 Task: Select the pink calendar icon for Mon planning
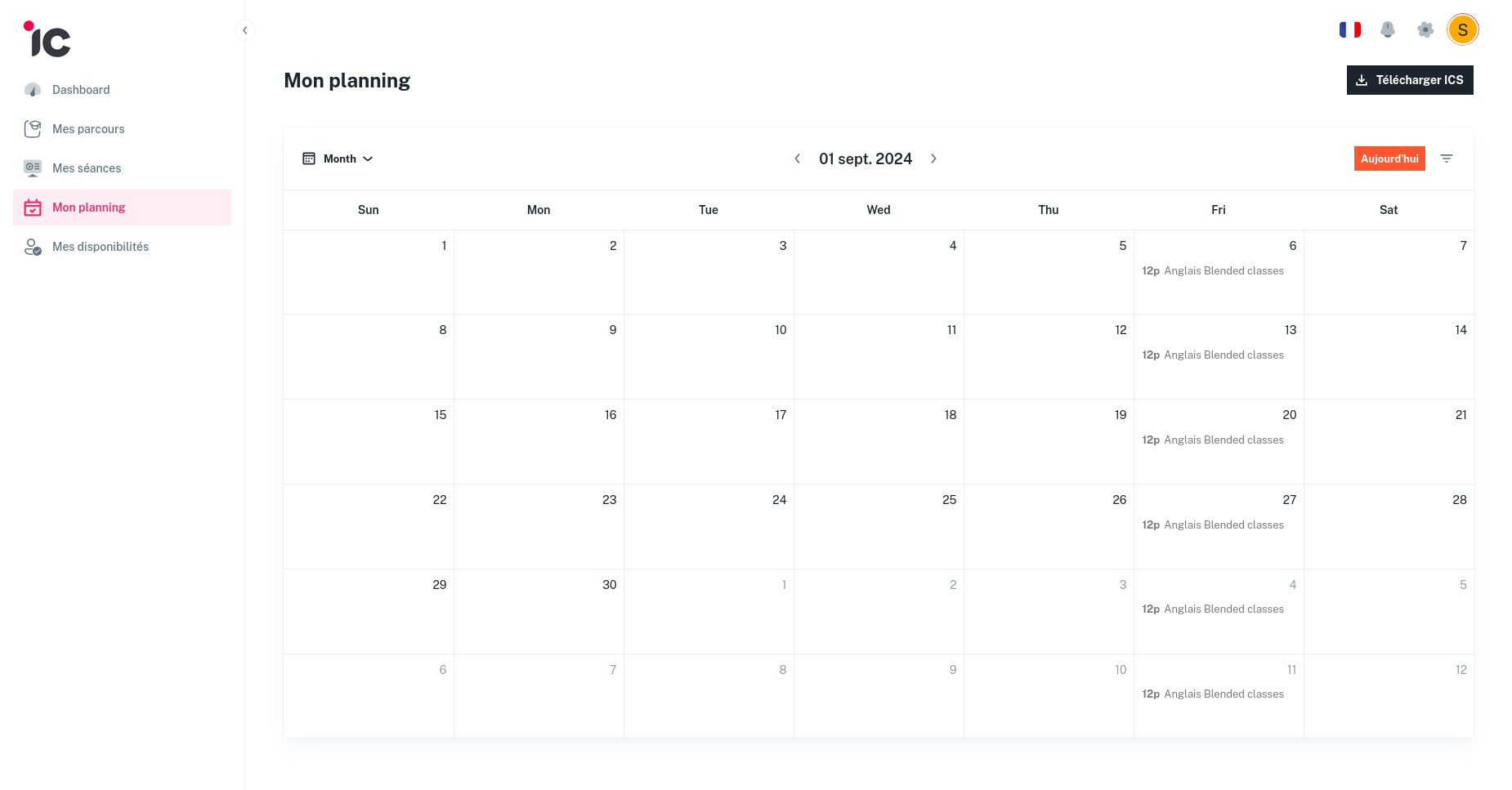click(x=33, y=207)
